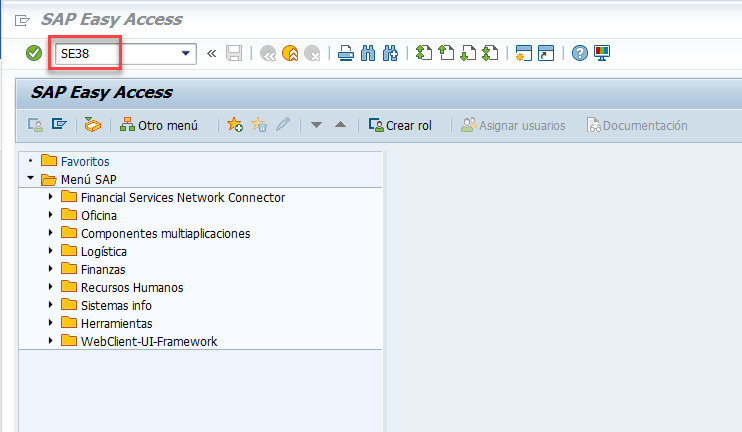
Task: Click the Save diskette icon
Action: 234,53
